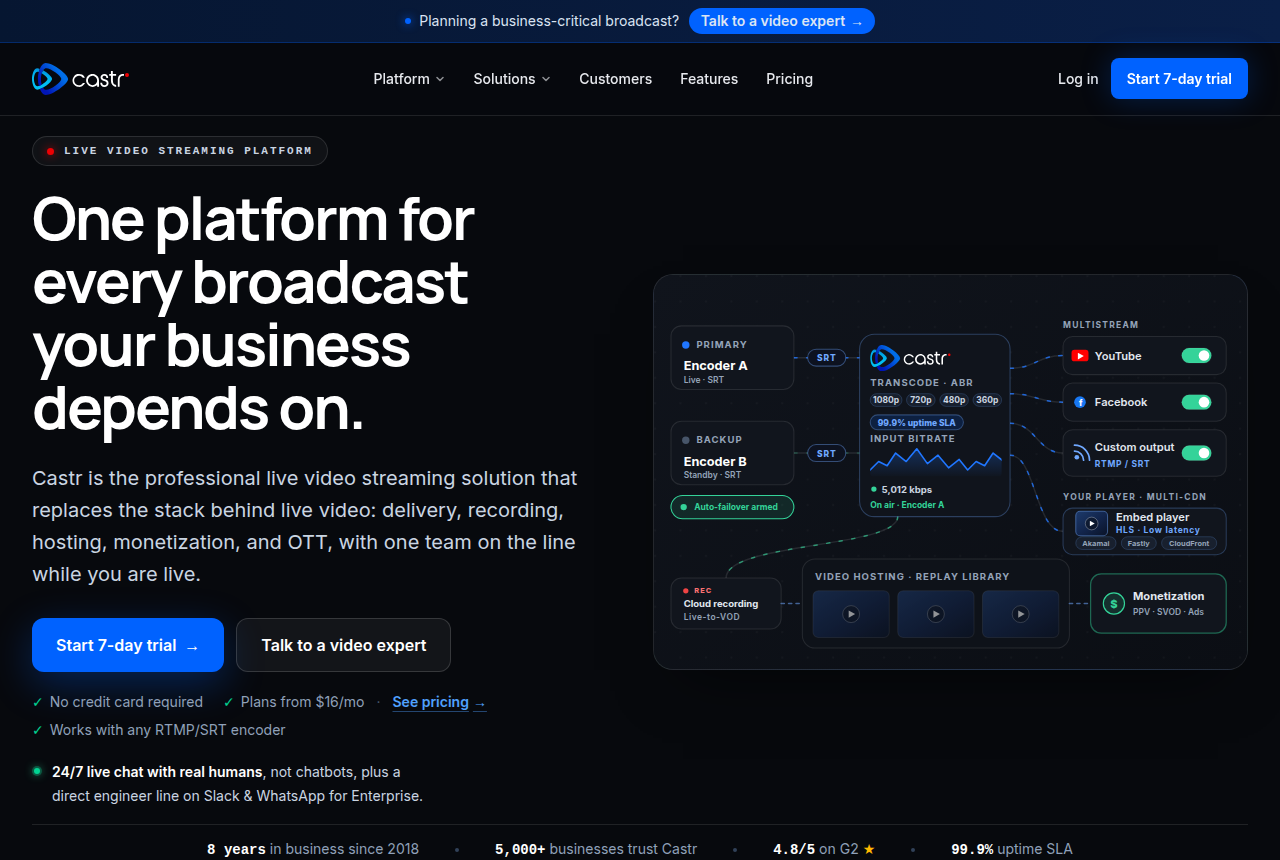Image resolution: width=1280 pixels, height=860 pixels.
Task: Expand the Platform menu chevron
Action: tap(440, 79)
